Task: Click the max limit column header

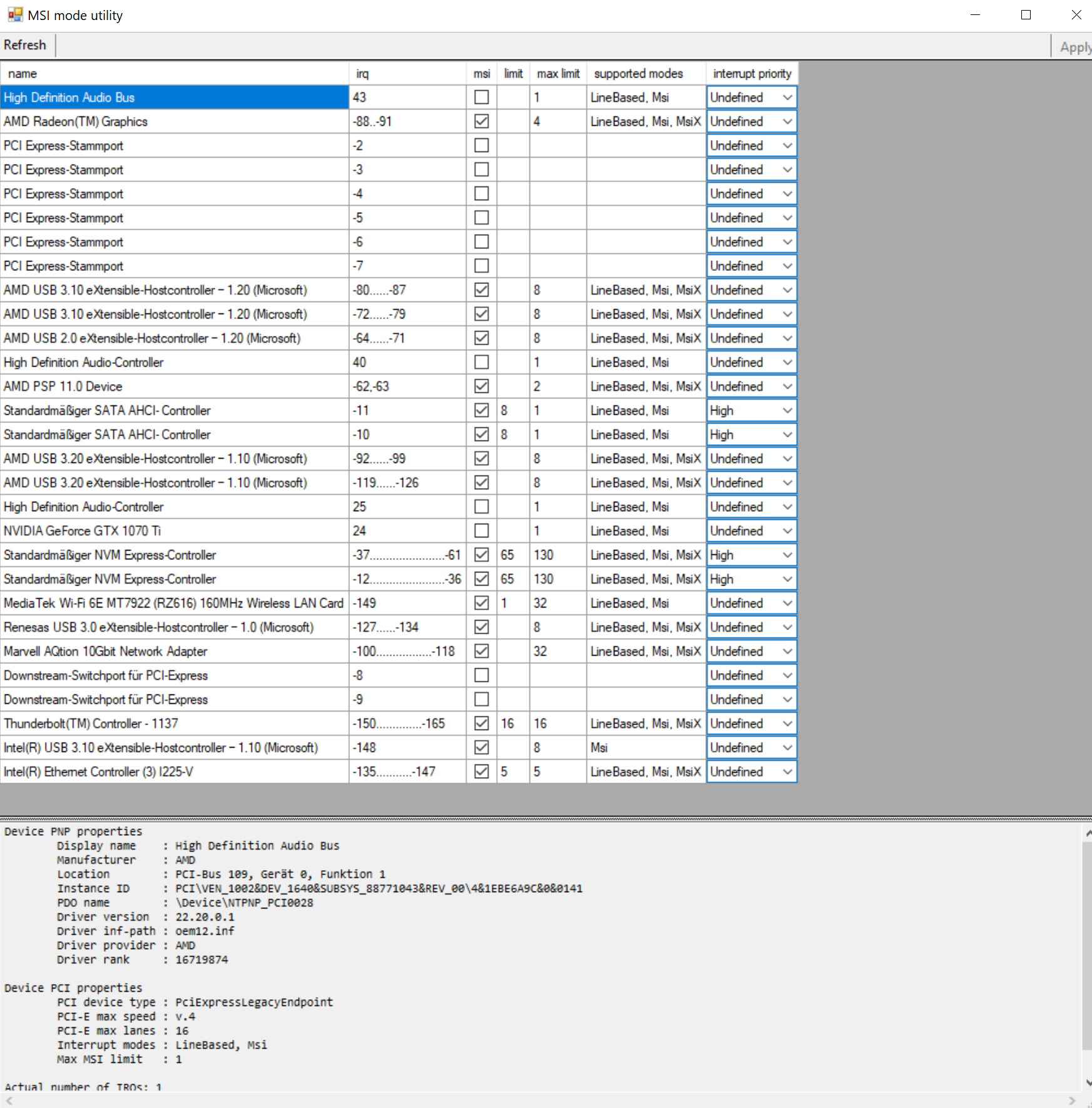Action: pos(558,74)
